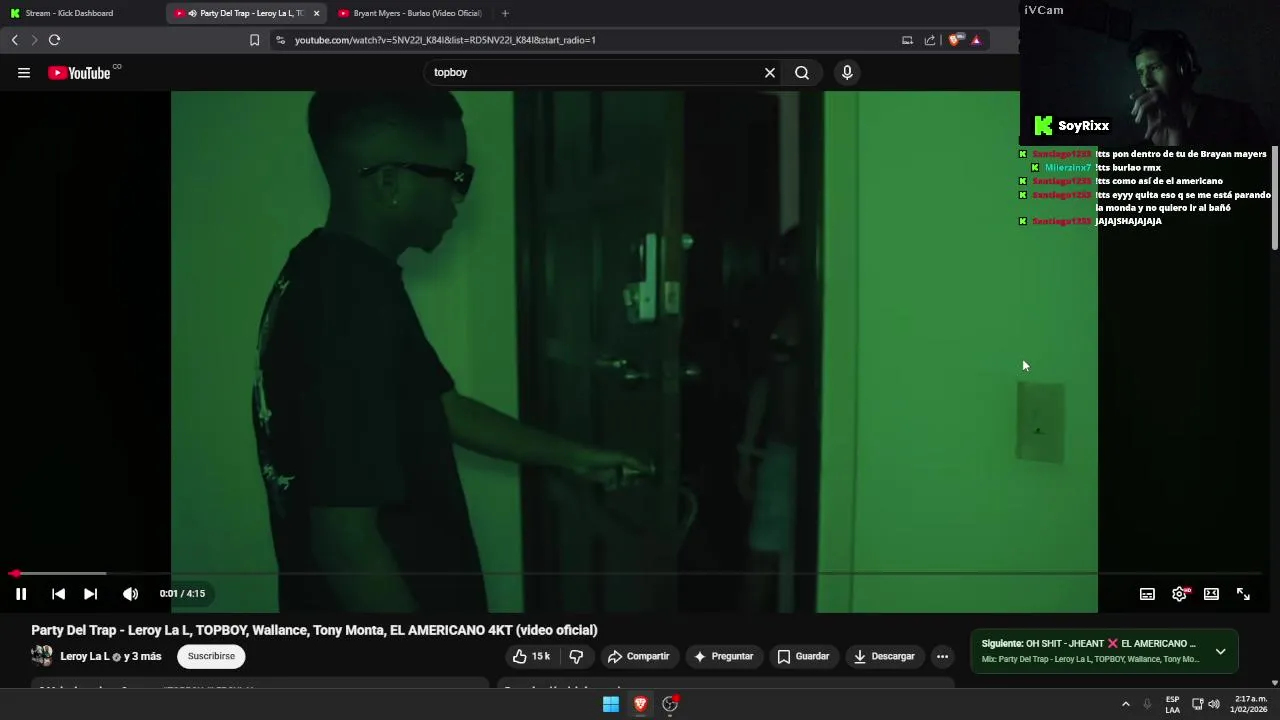Image resolution: width=1280 pixels, height=720 pixels.
Task: Subscribe with the Suscribirse button
Action: click(x=211, y=656)
